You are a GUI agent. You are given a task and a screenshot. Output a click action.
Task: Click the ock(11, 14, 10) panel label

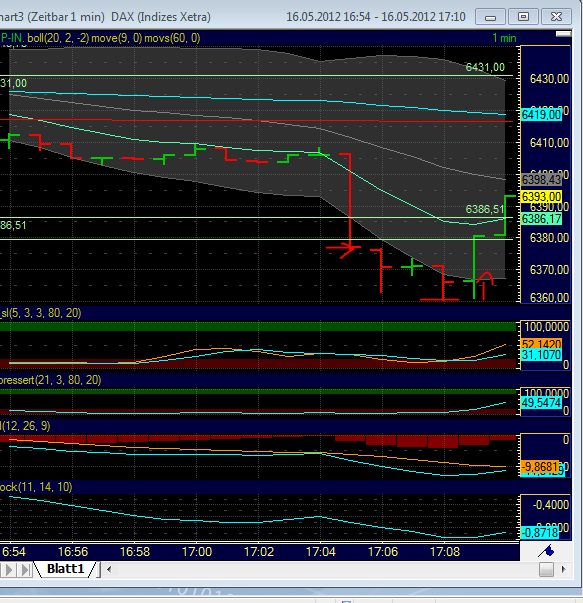(36, 487)
